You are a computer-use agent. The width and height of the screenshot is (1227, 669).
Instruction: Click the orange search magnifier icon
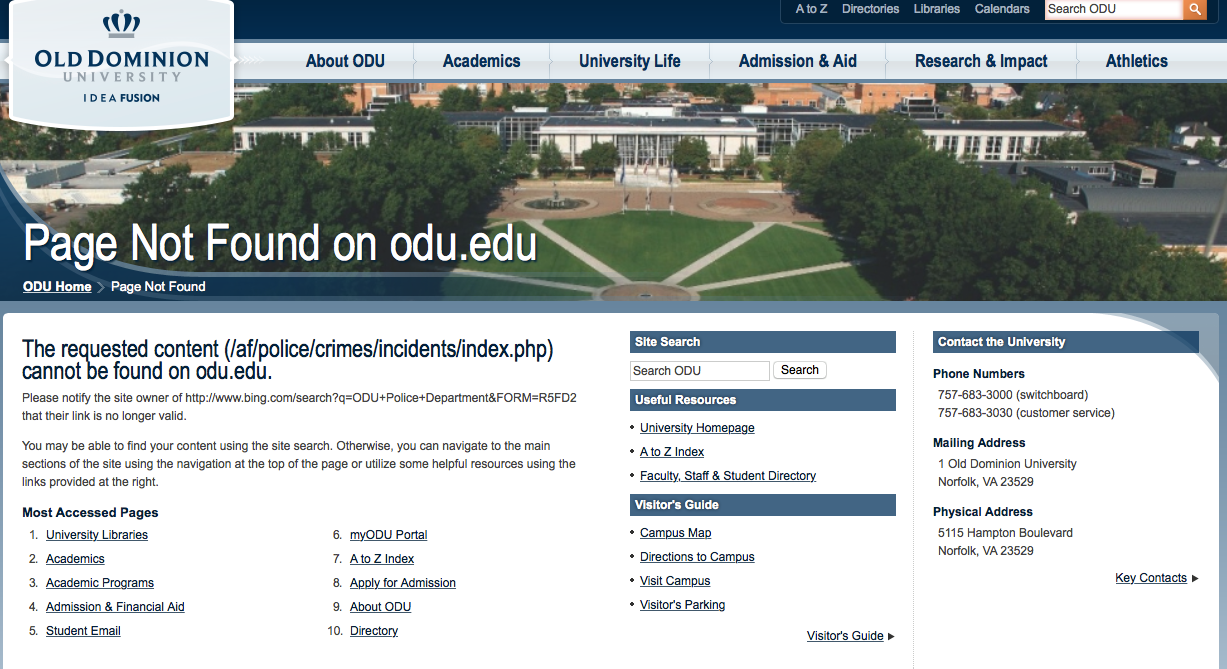(1194, 9)
